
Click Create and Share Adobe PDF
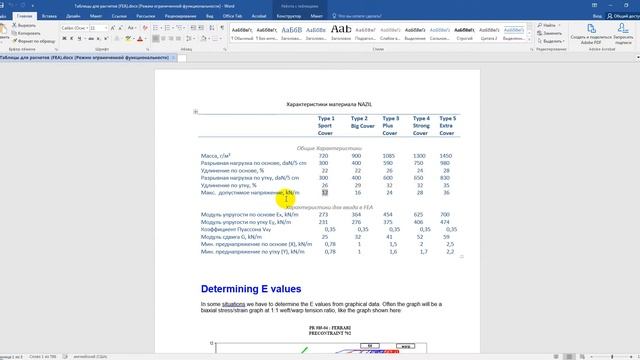[591, 33]
